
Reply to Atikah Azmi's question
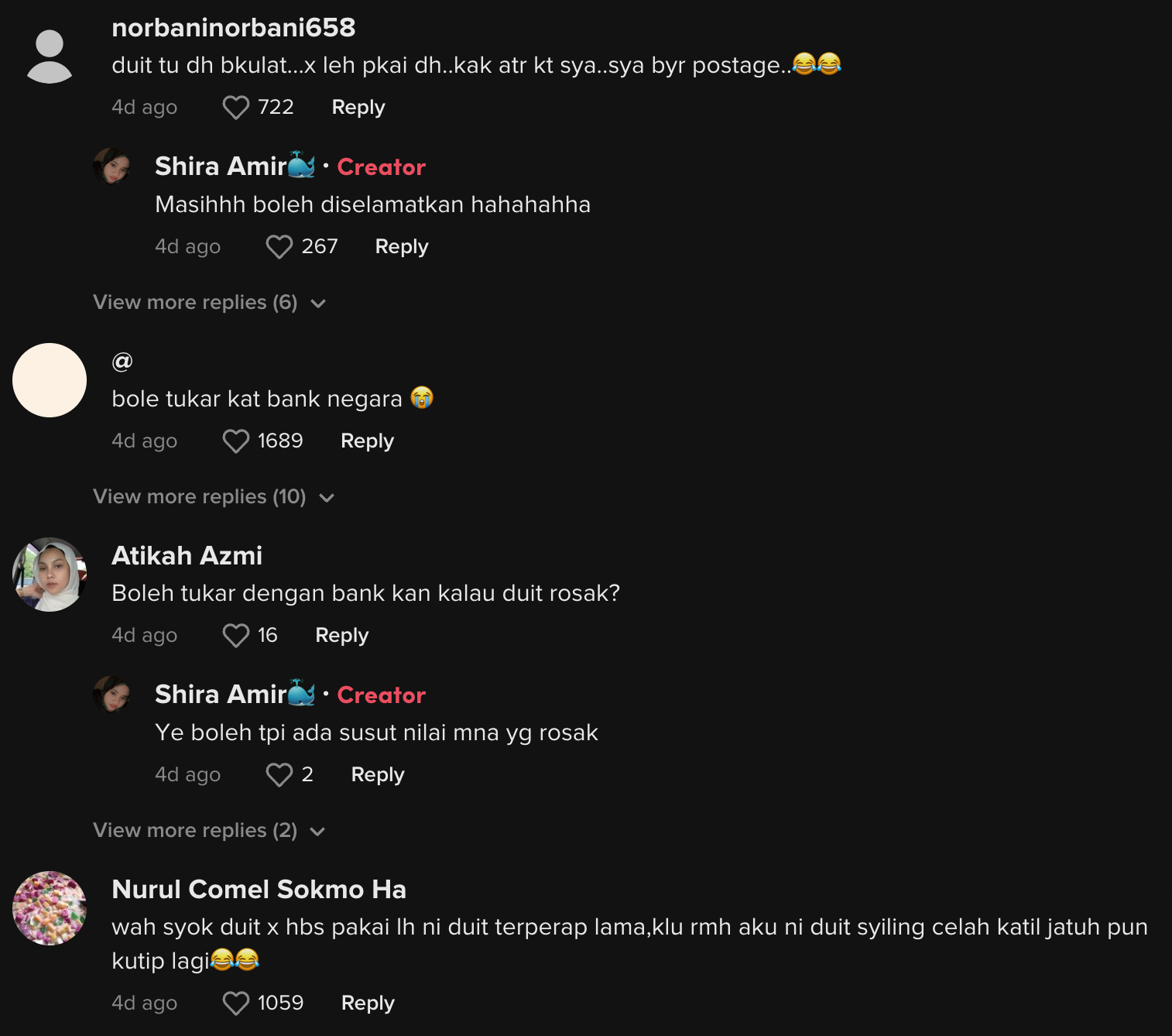342,636
